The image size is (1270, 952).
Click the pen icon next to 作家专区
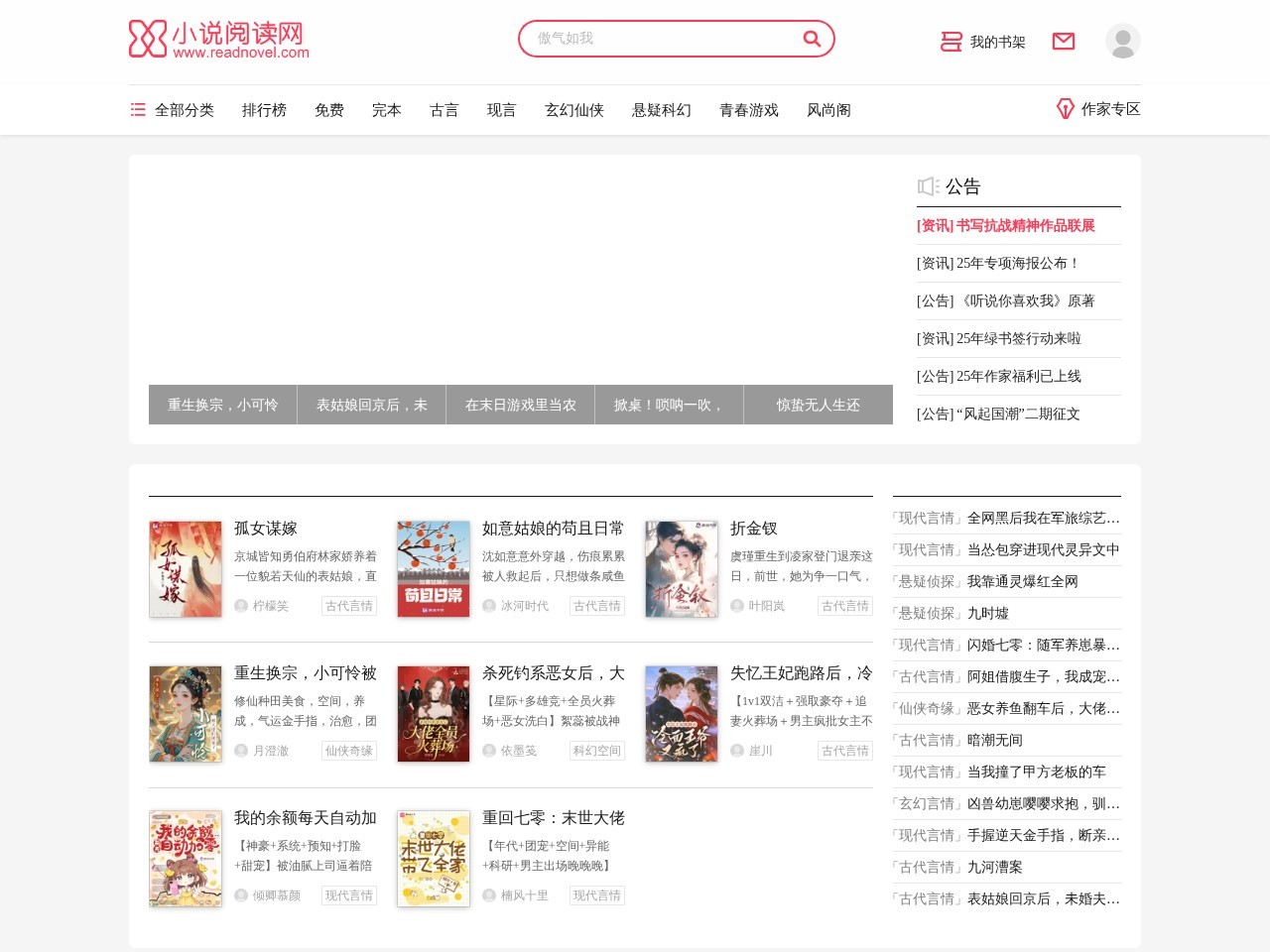click(x=1065, y=109)
